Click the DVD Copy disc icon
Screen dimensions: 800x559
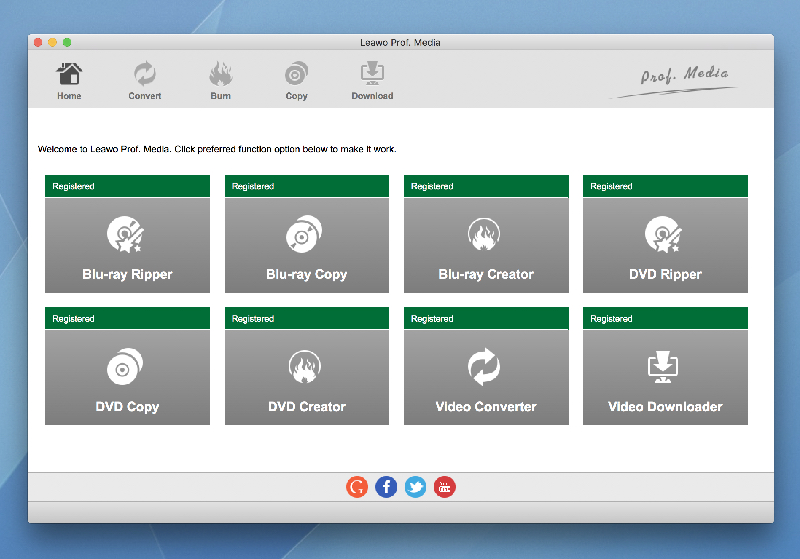125,367
